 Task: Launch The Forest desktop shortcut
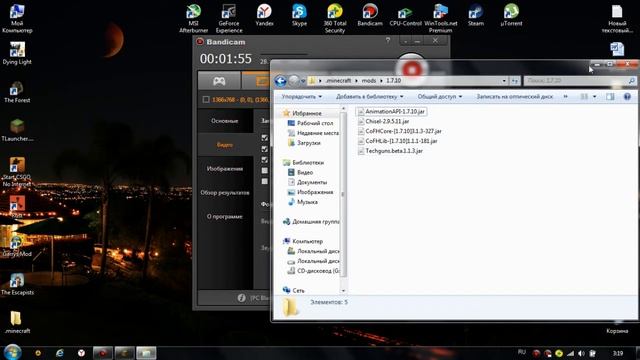pos(17,91)
